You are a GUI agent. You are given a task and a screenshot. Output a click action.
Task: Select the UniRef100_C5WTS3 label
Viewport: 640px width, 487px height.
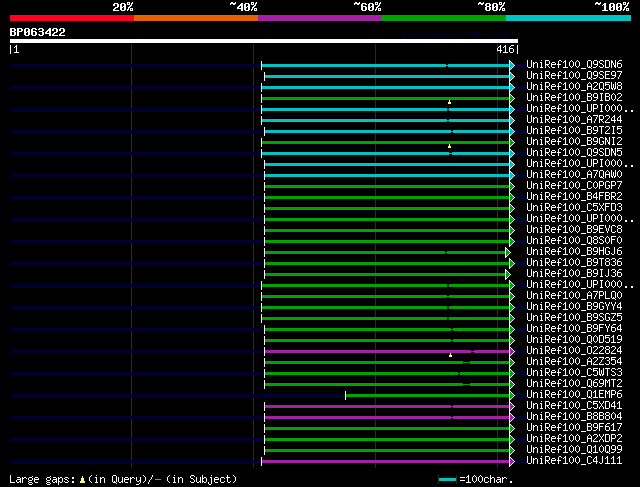point(574,373)
